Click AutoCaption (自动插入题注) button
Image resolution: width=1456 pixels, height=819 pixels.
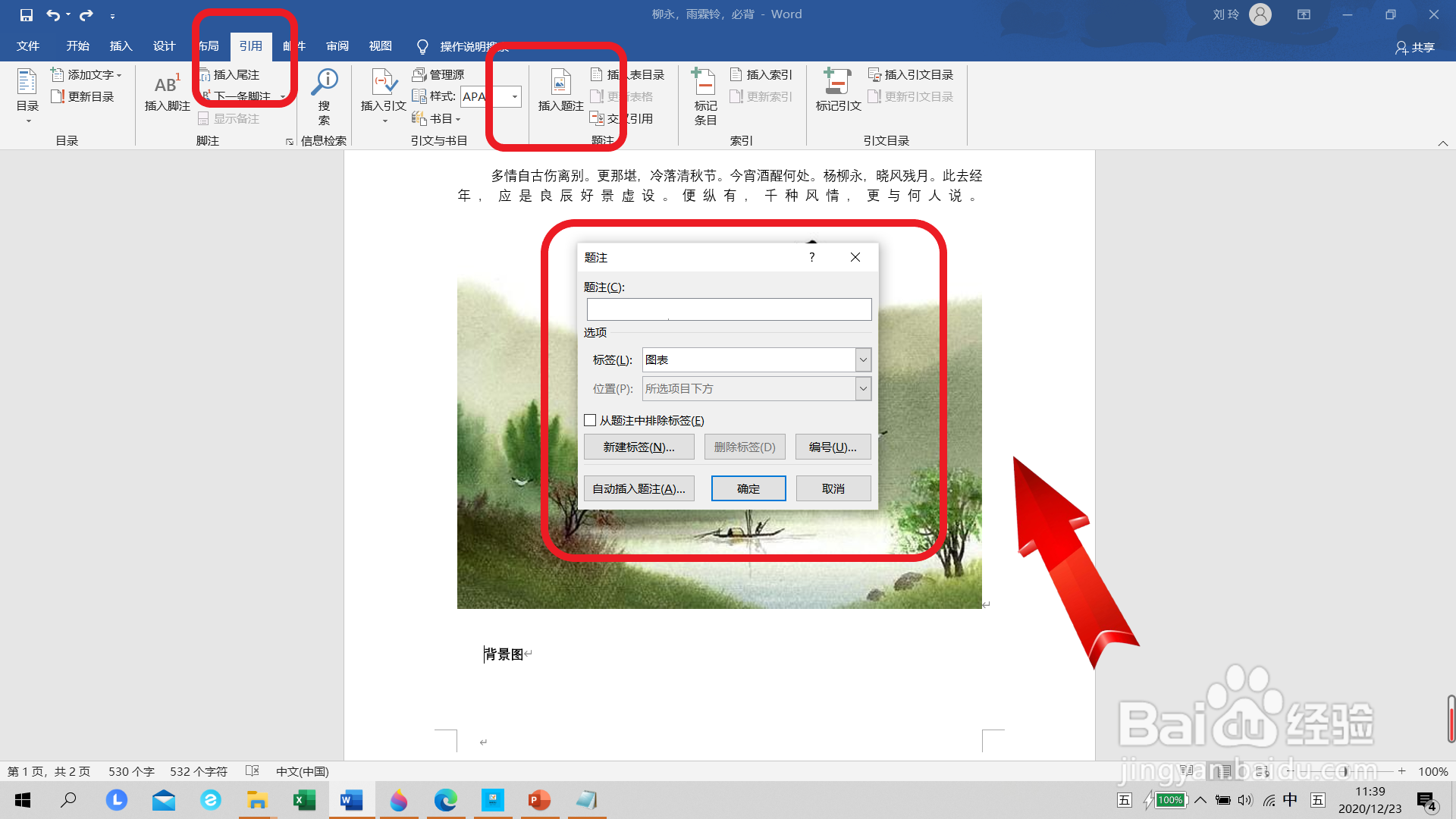tap(639, 489)
